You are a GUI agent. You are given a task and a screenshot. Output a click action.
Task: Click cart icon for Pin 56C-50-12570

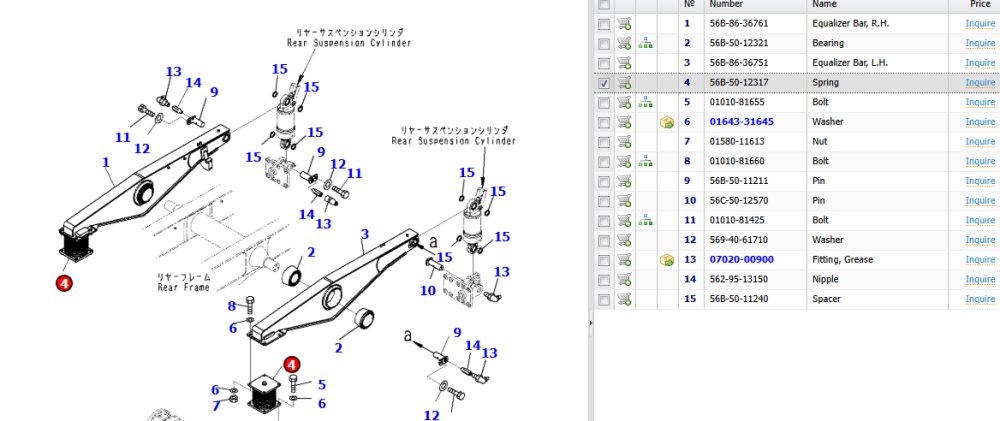[x=624, y=202]
